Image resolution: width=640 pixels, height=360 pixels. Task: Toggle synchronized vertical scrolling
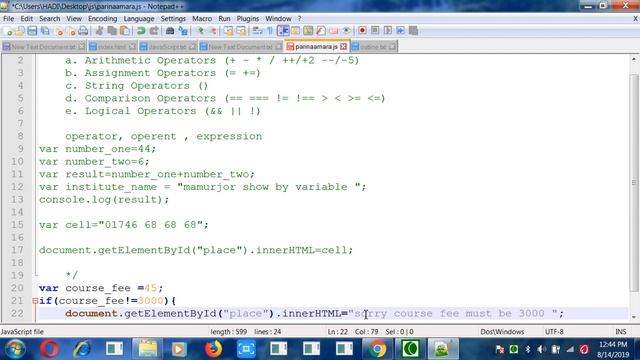click(229, 31)
